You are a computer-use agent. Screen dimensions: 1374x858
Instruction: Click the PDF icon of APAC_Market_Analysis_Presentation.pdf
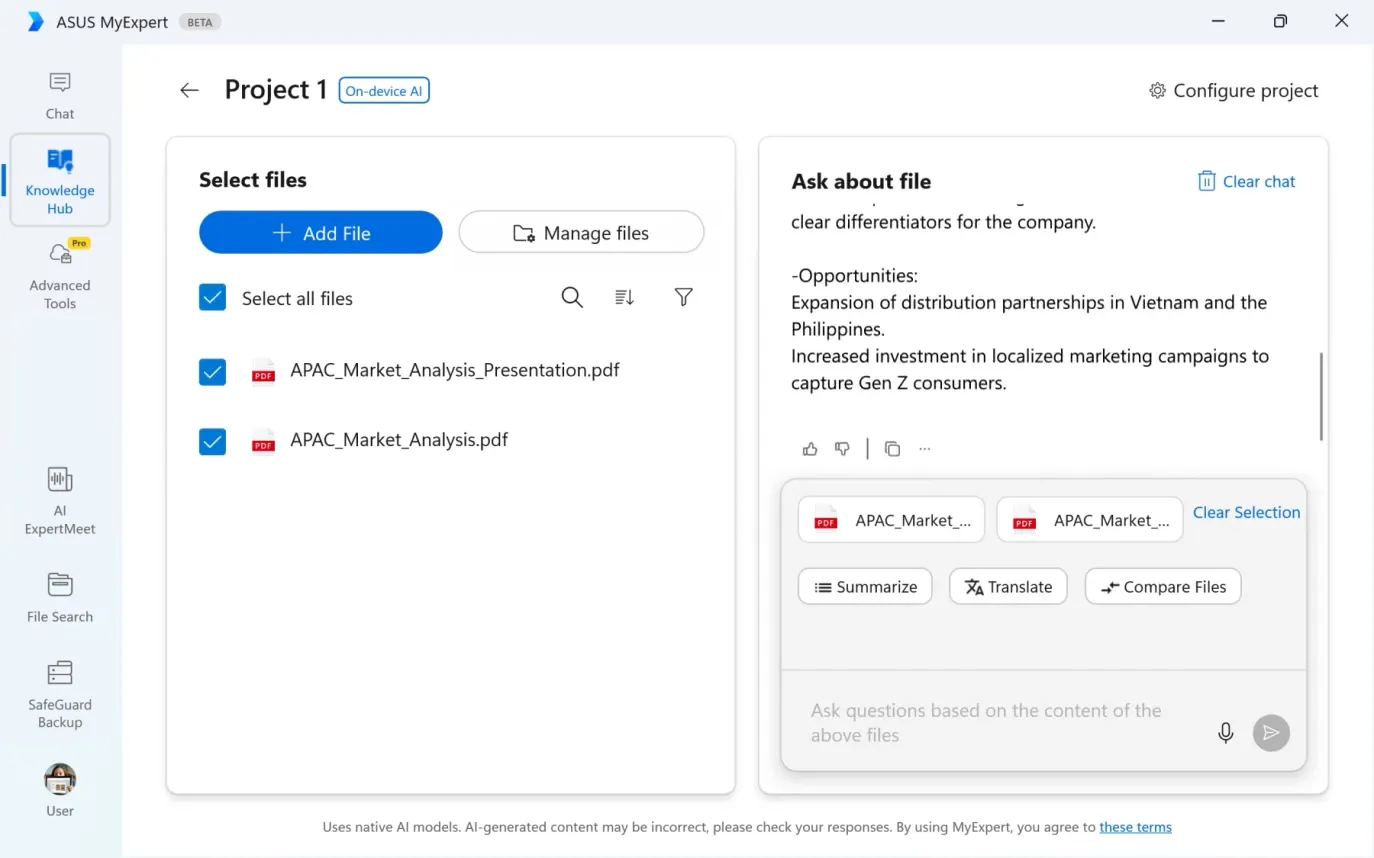click(263, 372)
